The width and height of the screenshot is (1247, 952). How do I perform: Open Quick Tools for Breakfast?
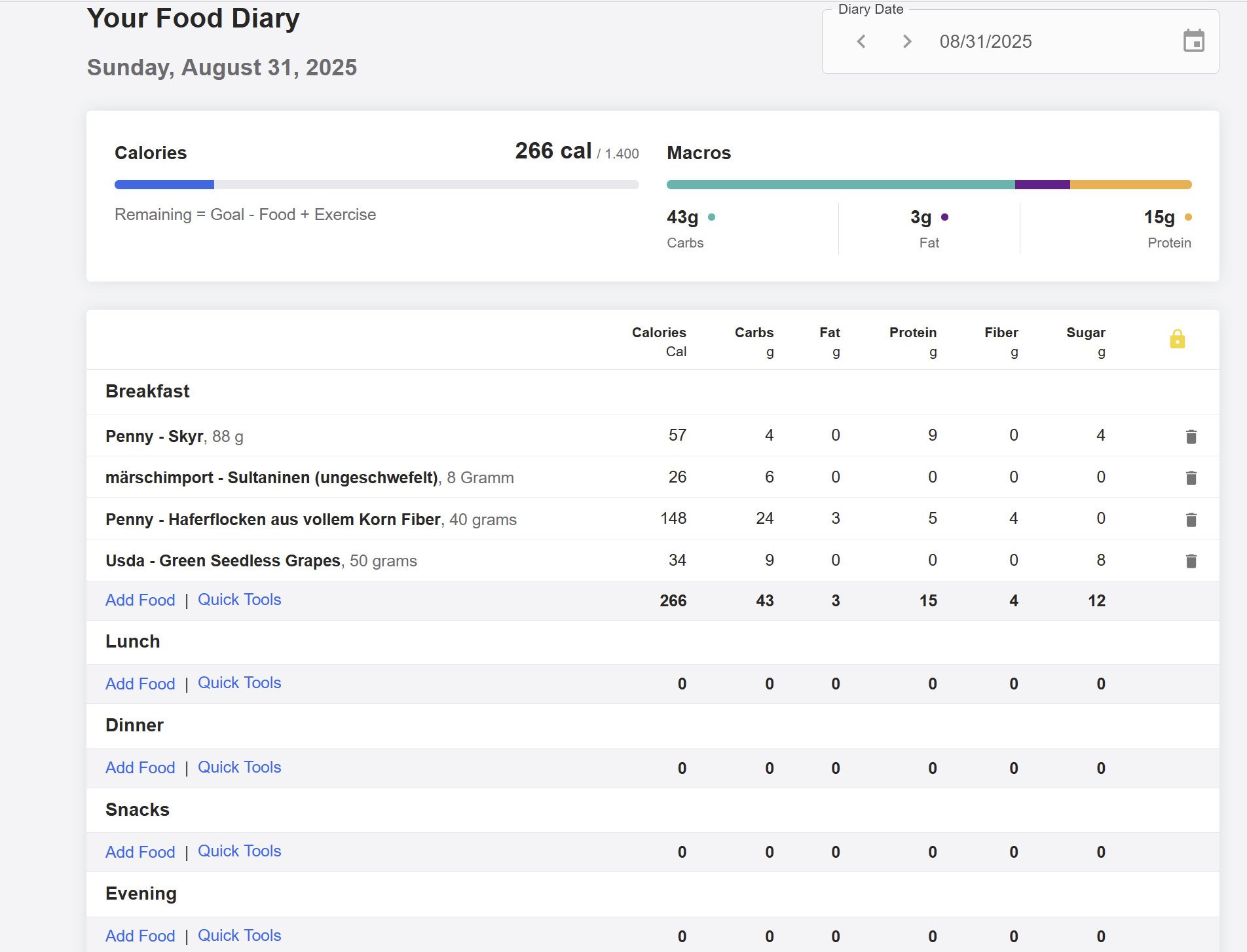[239, 600]
